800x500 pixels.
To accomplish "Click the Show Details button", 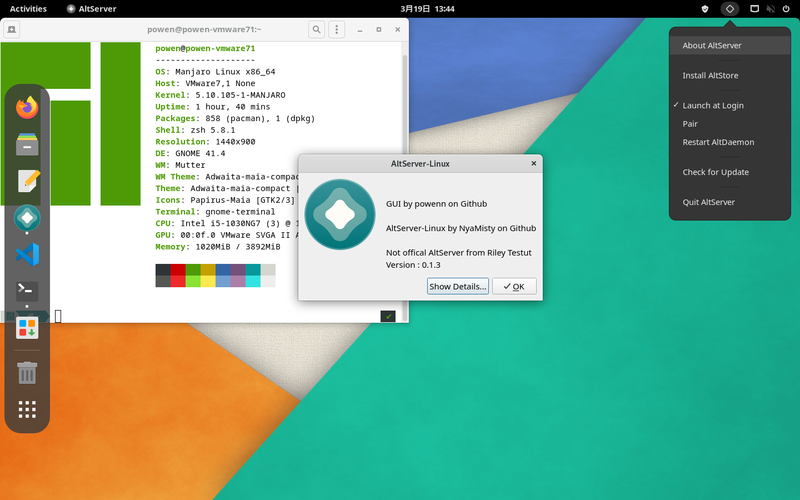I will pos(458,286).
